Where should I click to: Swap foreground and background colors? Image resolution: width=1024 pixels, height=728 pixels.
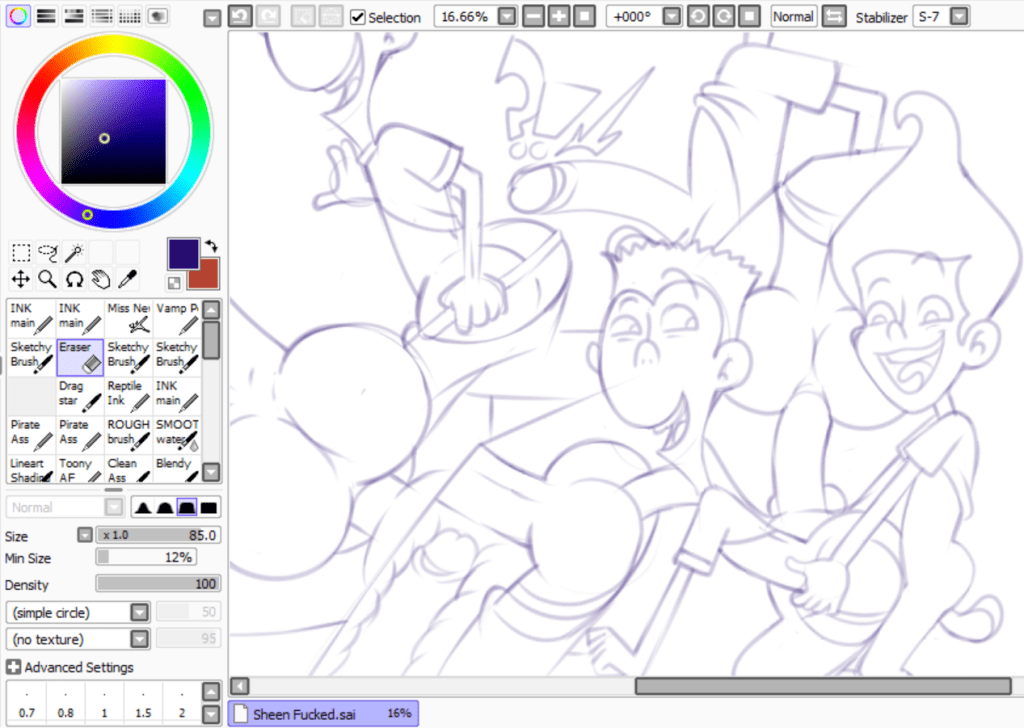(210, 243)
